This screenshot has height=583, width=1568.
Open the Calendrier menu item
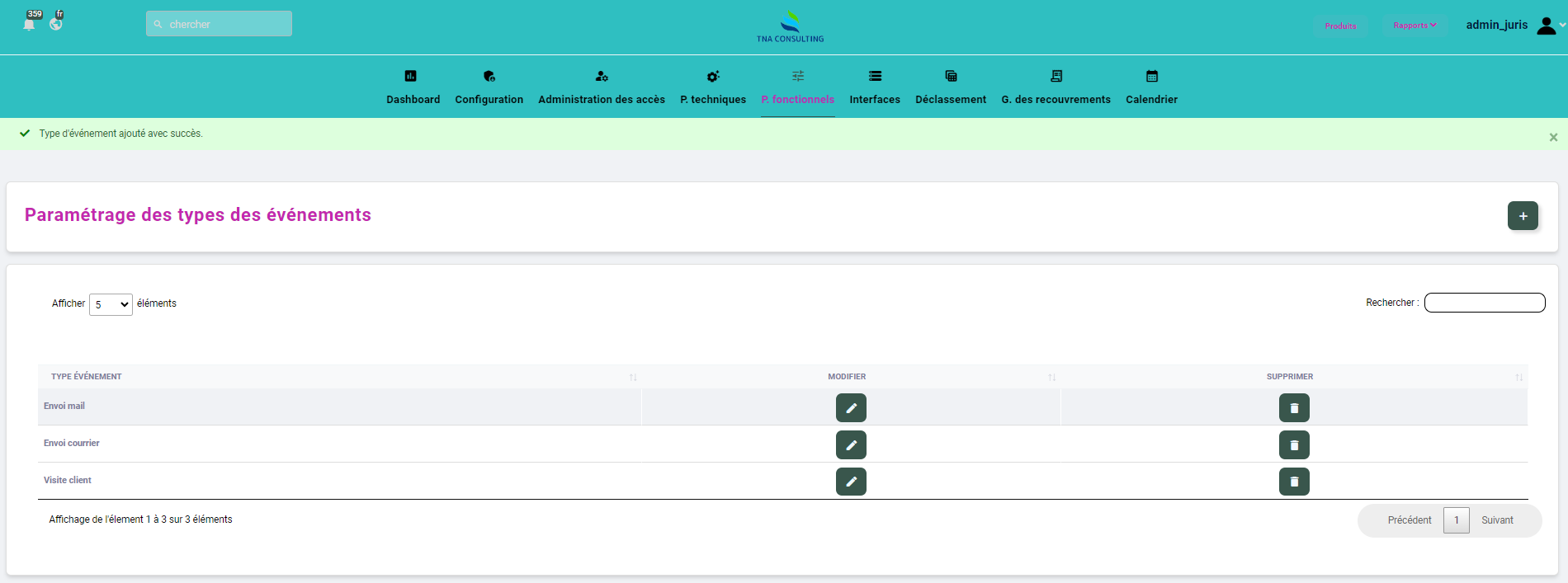click(x=1151, y=88)
